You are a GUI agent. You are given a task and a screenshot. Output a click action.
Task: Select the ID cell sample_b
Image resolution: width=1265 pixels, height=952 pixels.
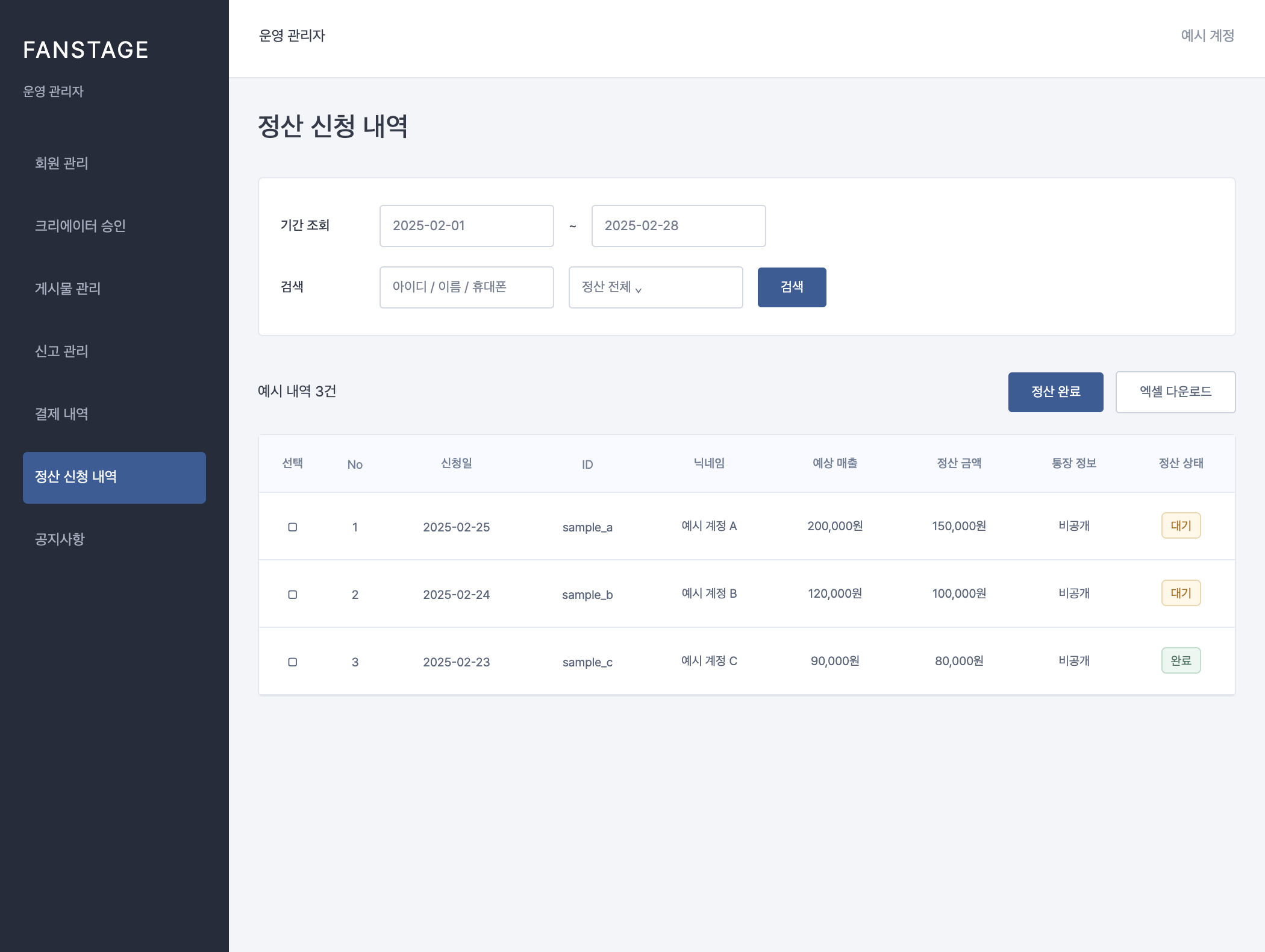click(x=587, y=595)
